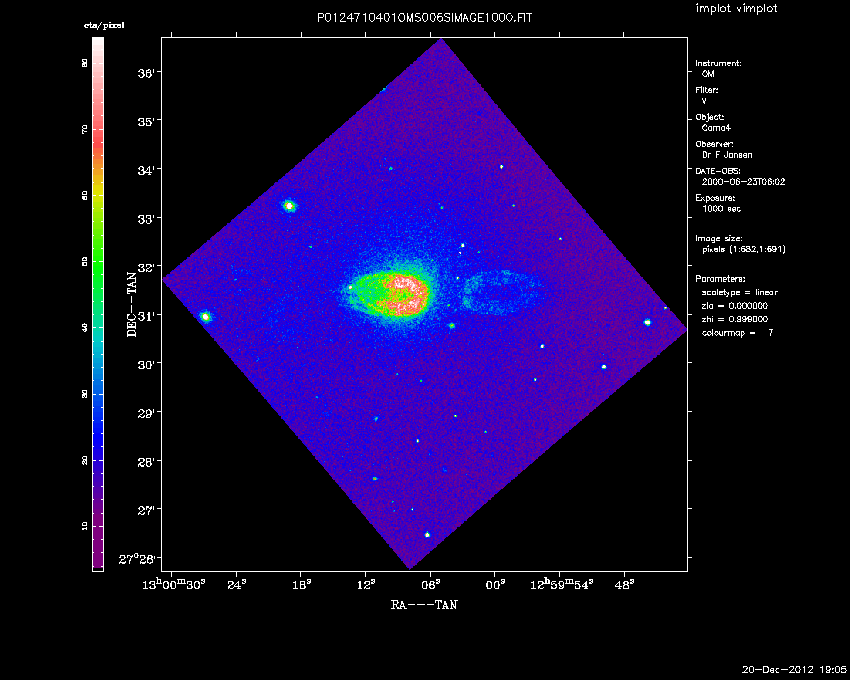Click the 'RA---TAN' axis label
This screenshot has height=680, width=850.
[424, 605]
